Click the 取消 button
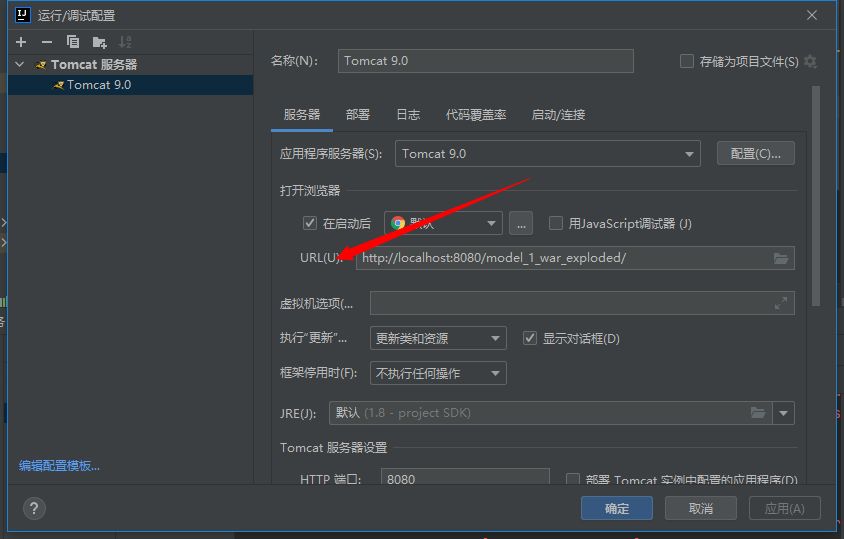The image size is (844, 539). [x=701, y=508]
